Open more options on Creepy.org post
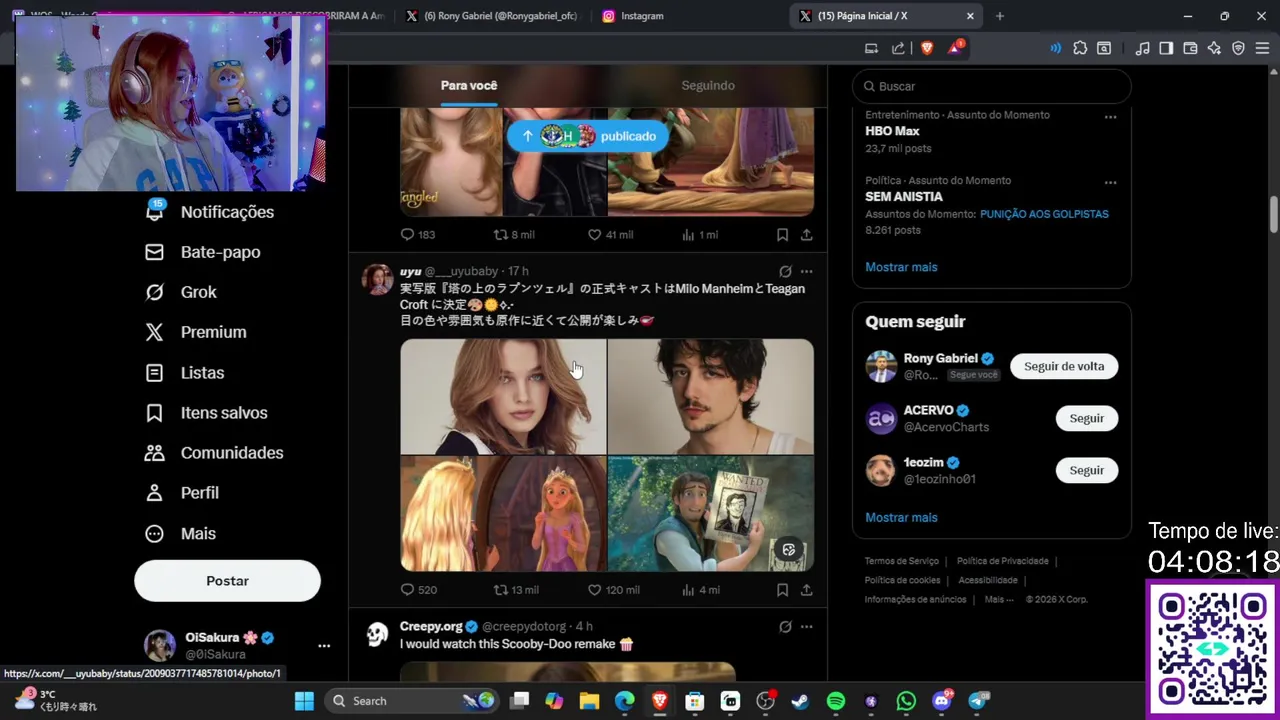This screenshot has width=1280, height=720. pyautogui.click(x=806, y=627)
